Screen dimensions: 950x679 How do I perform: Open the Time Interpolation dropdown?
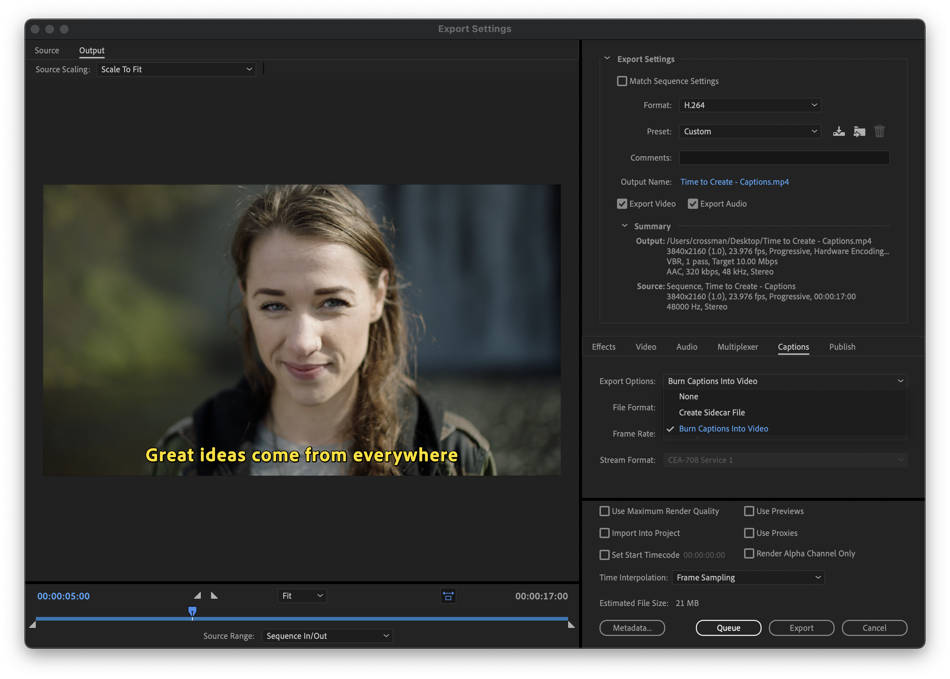[x=748, y=578]
